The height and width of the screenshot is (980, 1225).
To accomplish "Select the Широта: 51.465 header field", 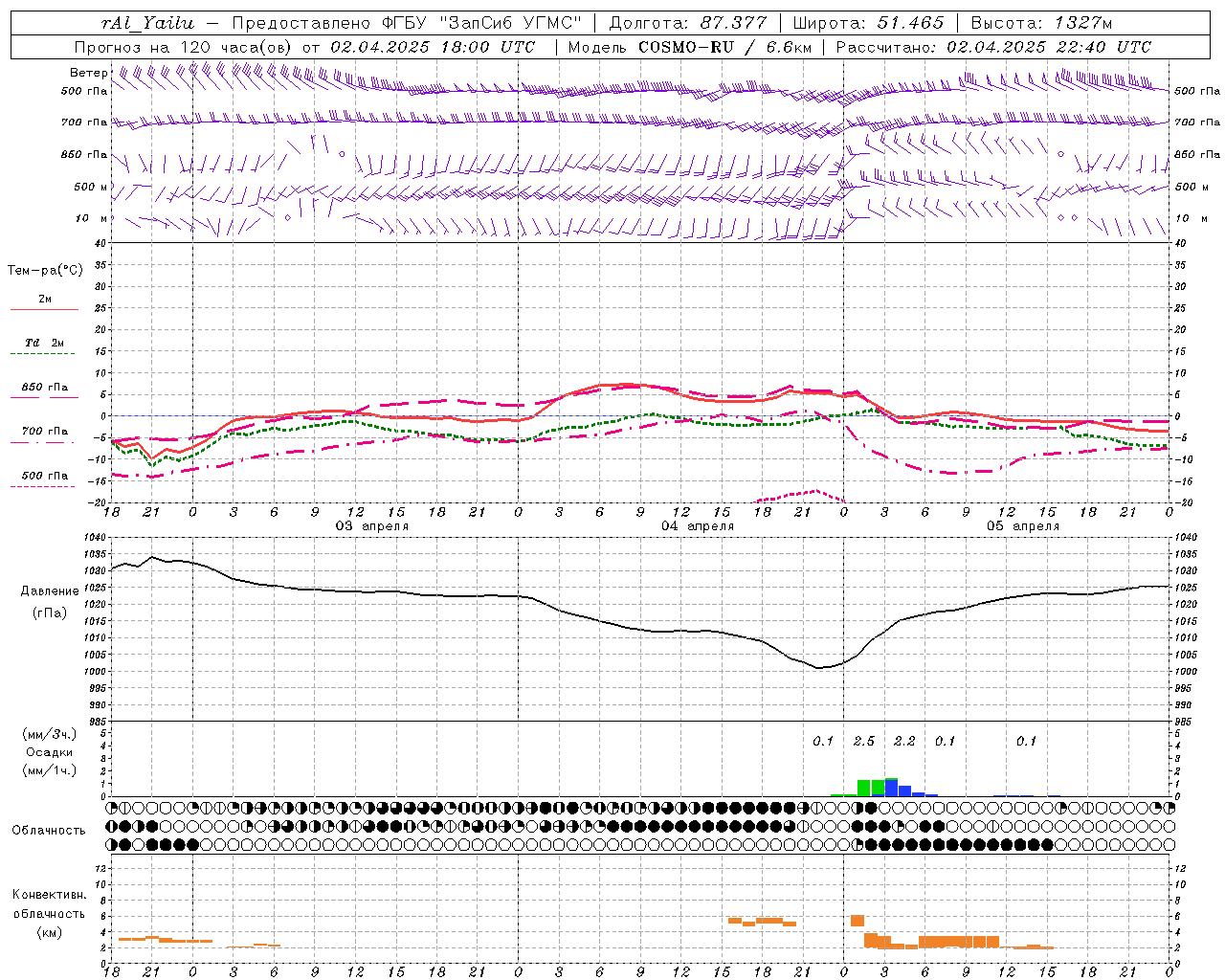I will click(867, 23).
